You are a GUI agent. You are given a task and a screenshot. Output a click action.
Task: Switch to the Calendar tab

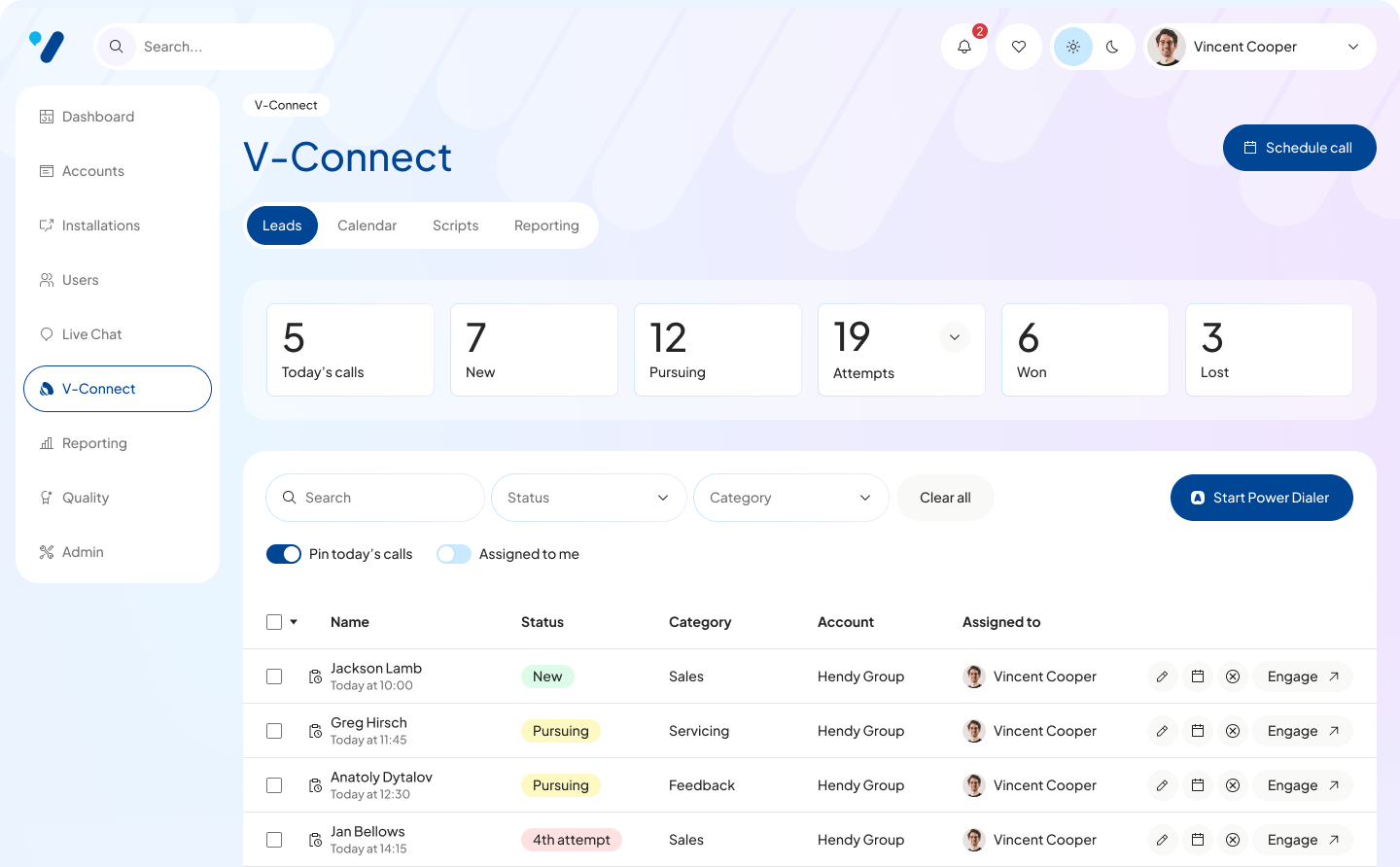(367, 225)
